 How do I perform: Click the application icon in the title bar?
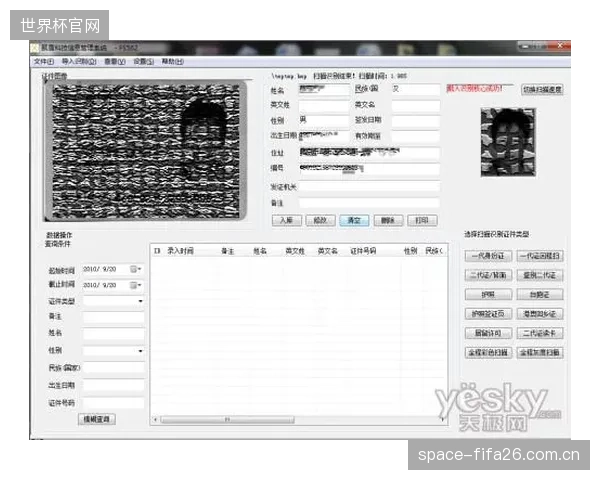[x=35, y=48]
